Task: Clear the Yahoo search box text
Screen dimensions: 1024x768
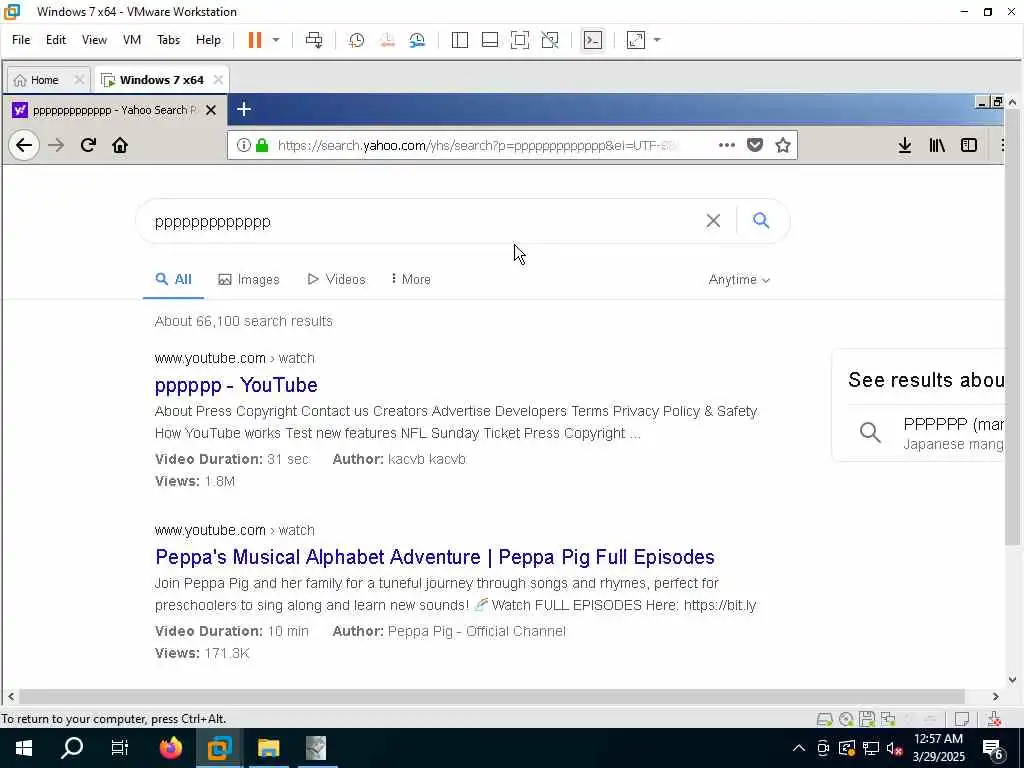Action: coord(713,221)
